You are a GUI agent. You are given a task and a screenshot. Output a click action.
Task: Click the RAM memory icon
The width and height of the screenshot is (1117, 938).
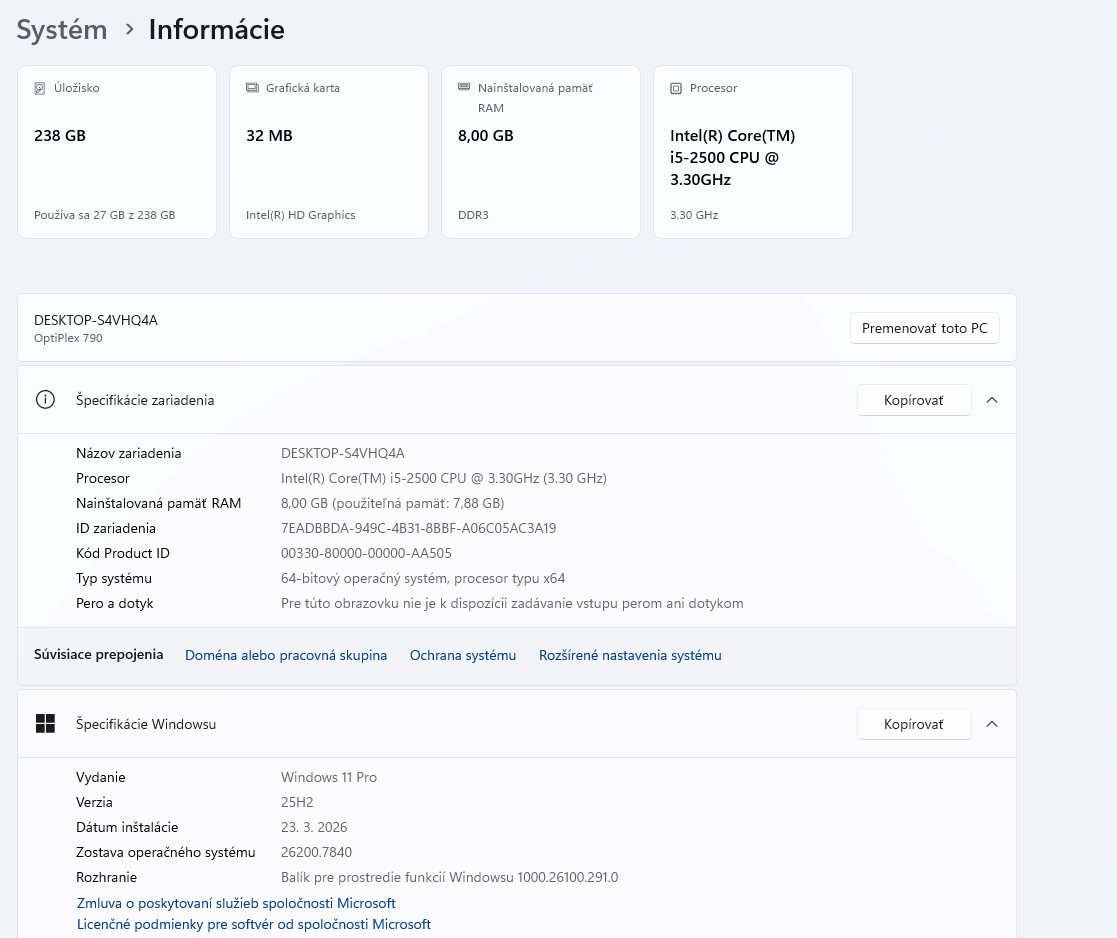464,87
